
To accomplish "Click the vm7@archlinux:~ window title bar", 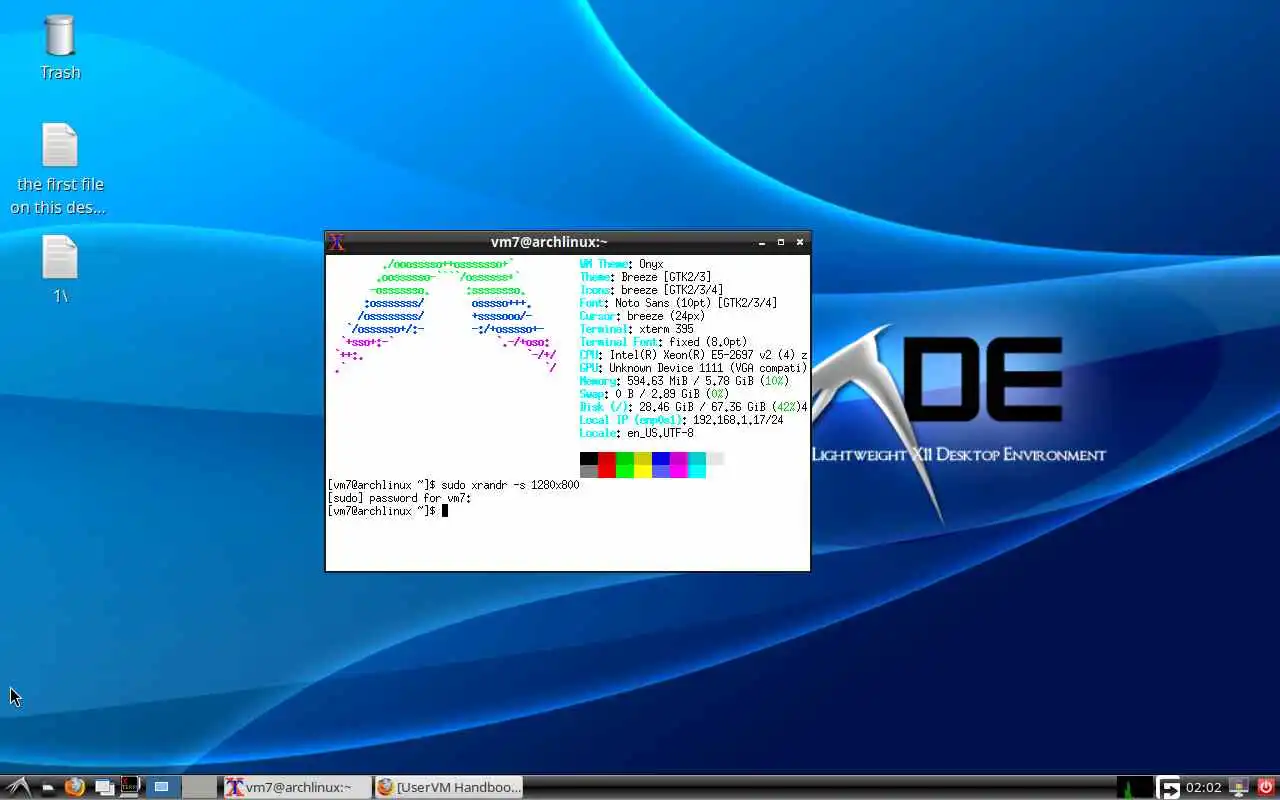I will 549,242.
